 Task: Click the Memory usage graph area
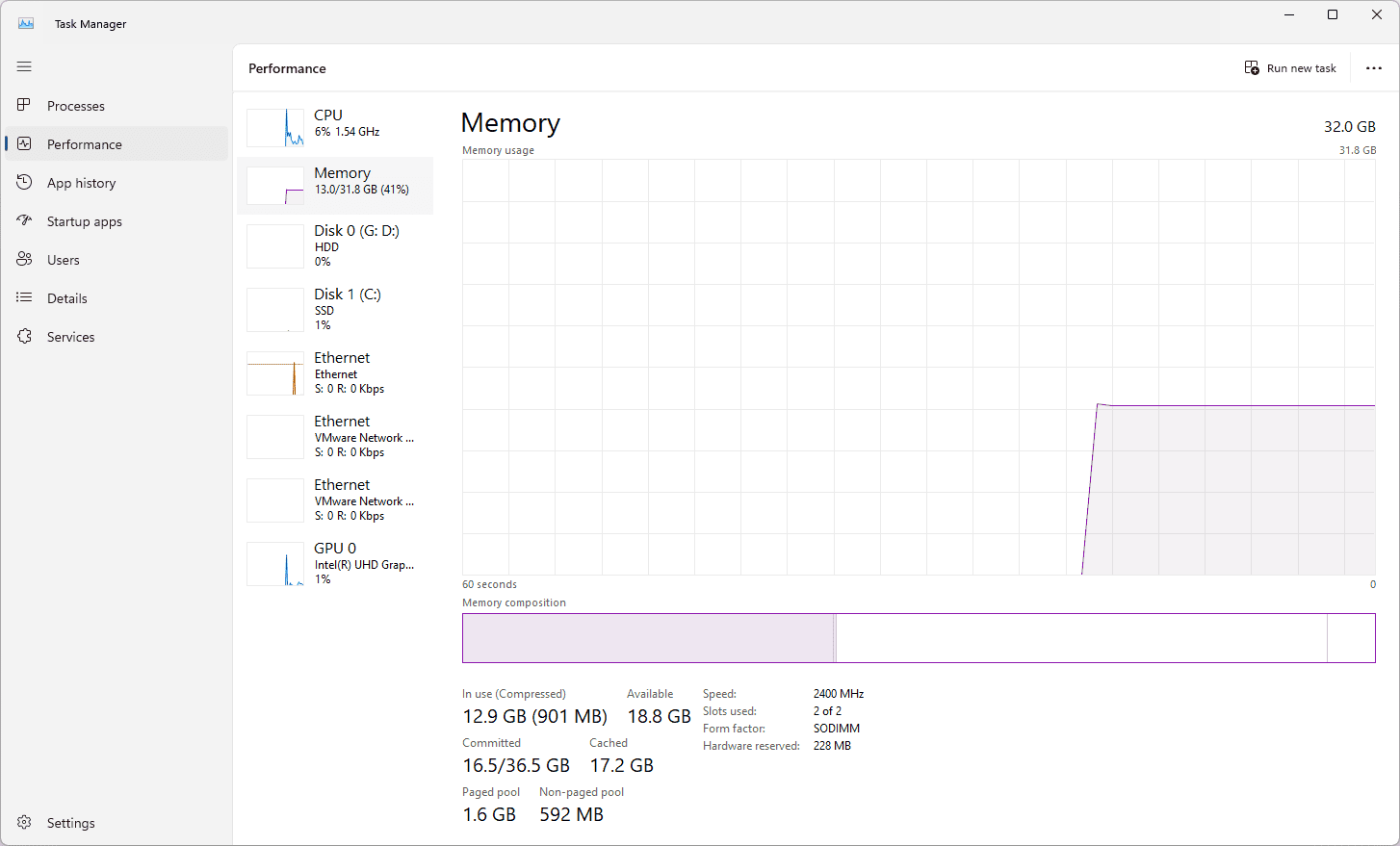(x=918, y=367)
